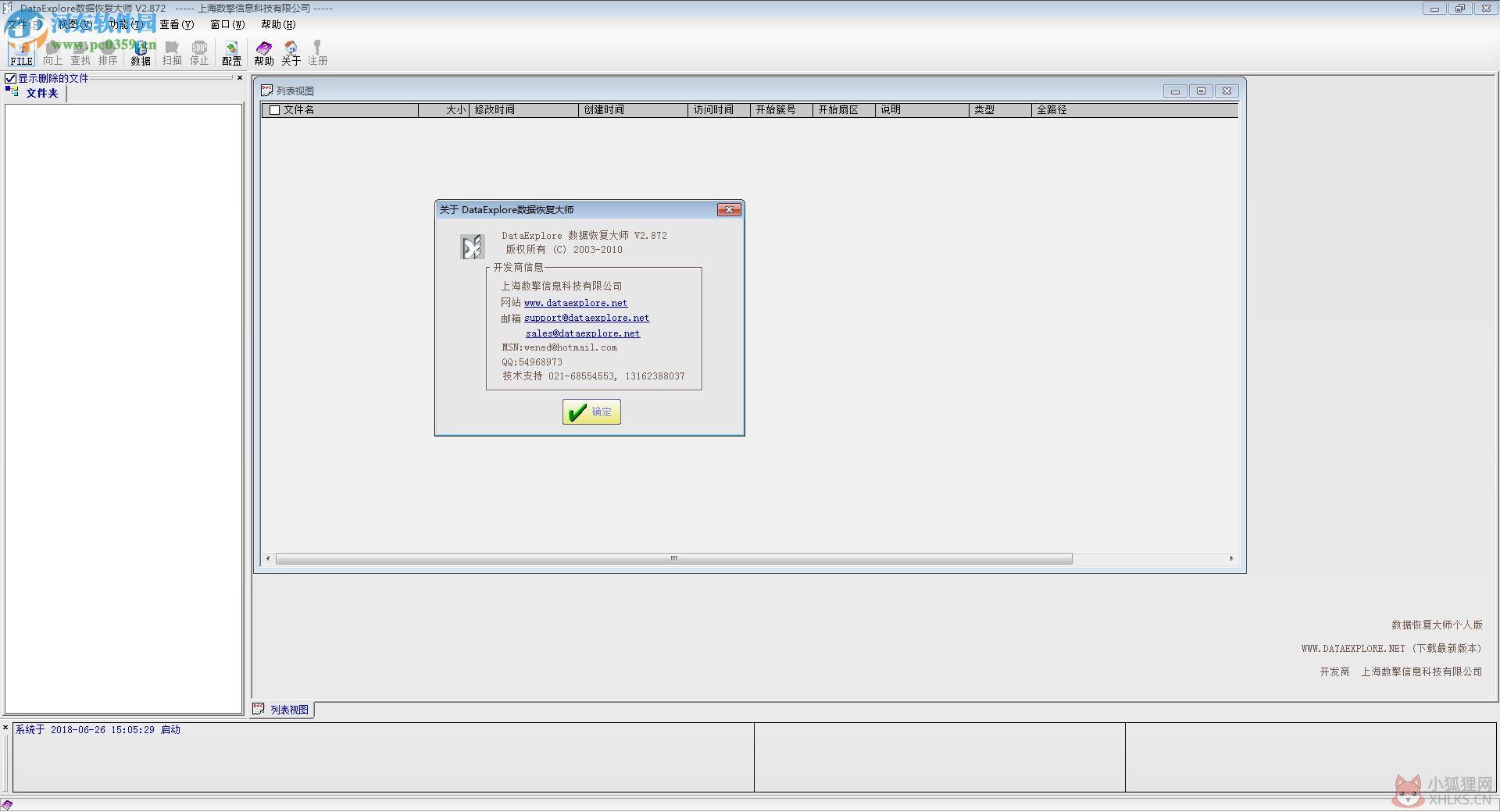This screenshot has width=1500, height=812.
Task: Click the 访问时间 column header
Action: point(719,110)
